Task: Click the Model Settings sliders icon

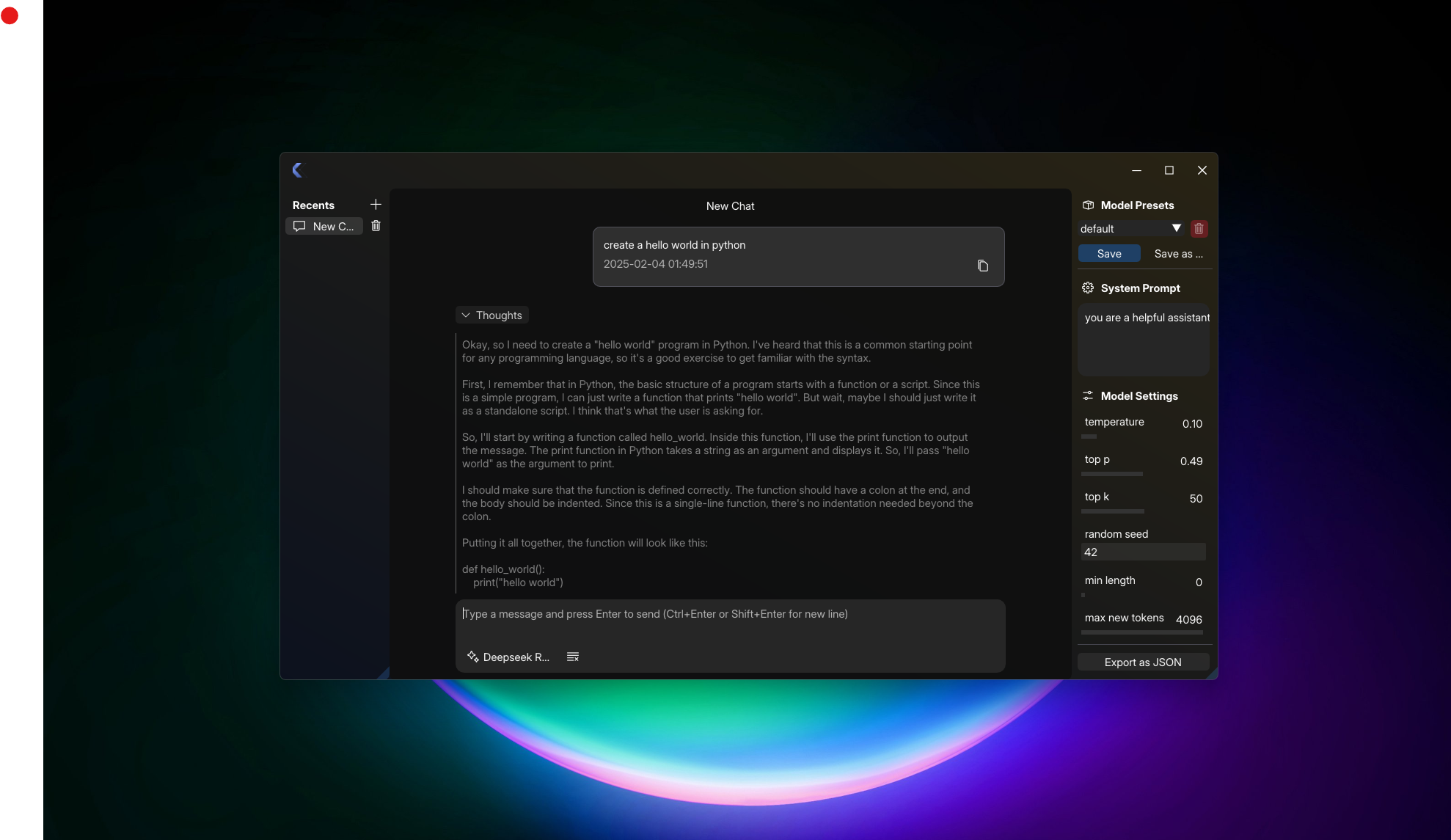Action: tap(1088, 396)
